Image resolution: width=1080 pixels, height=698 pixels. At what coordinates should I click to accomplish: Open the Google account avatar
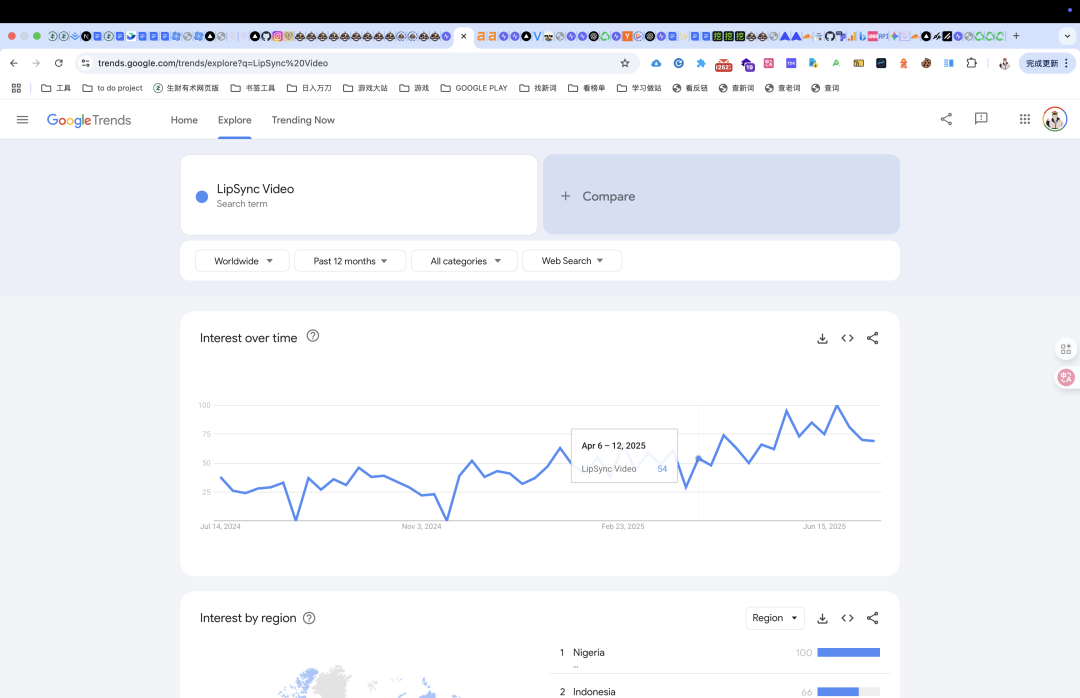point(1055,119)
